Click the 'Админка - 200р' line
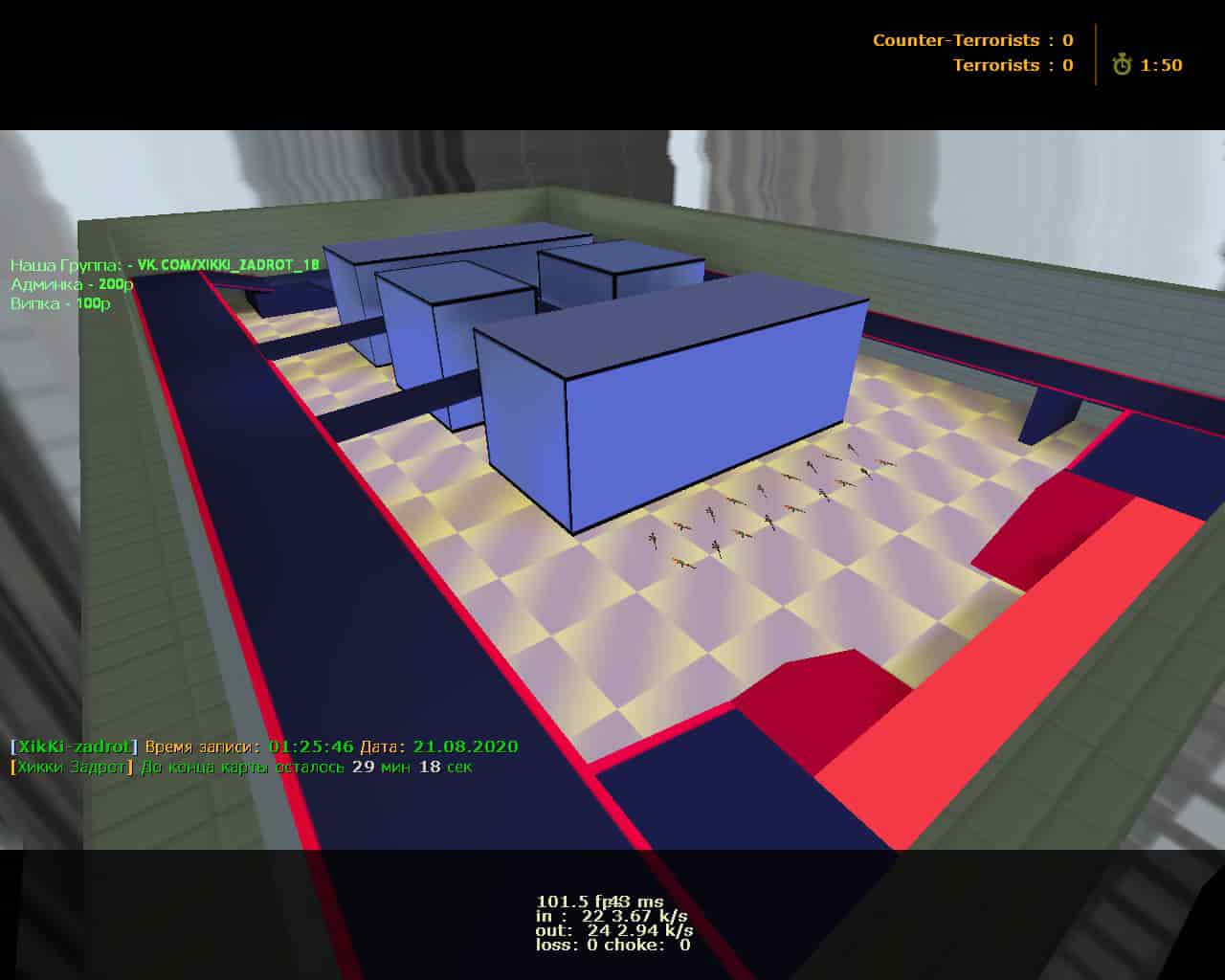This screenshot has width=1225, height=980. 72,284
